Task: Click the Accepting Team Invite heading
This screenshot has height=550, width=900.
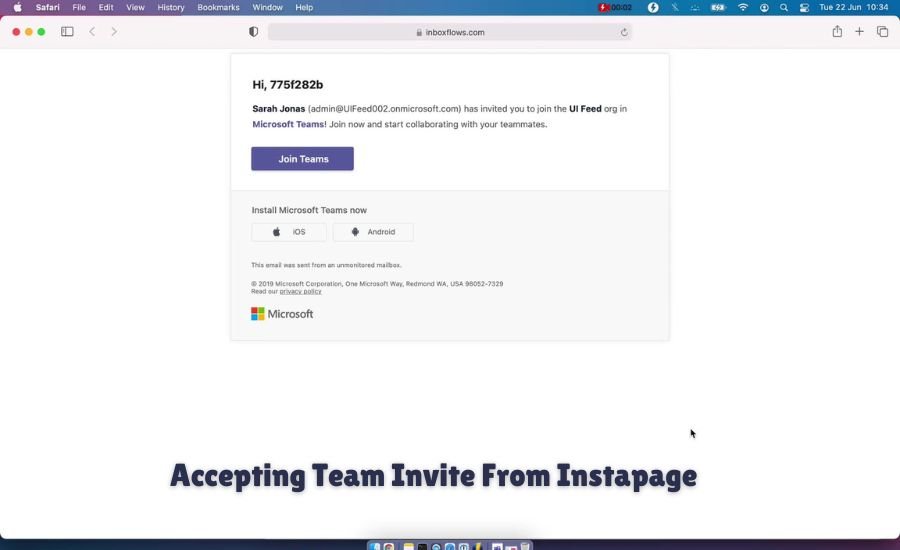Action: coord(433,477)
